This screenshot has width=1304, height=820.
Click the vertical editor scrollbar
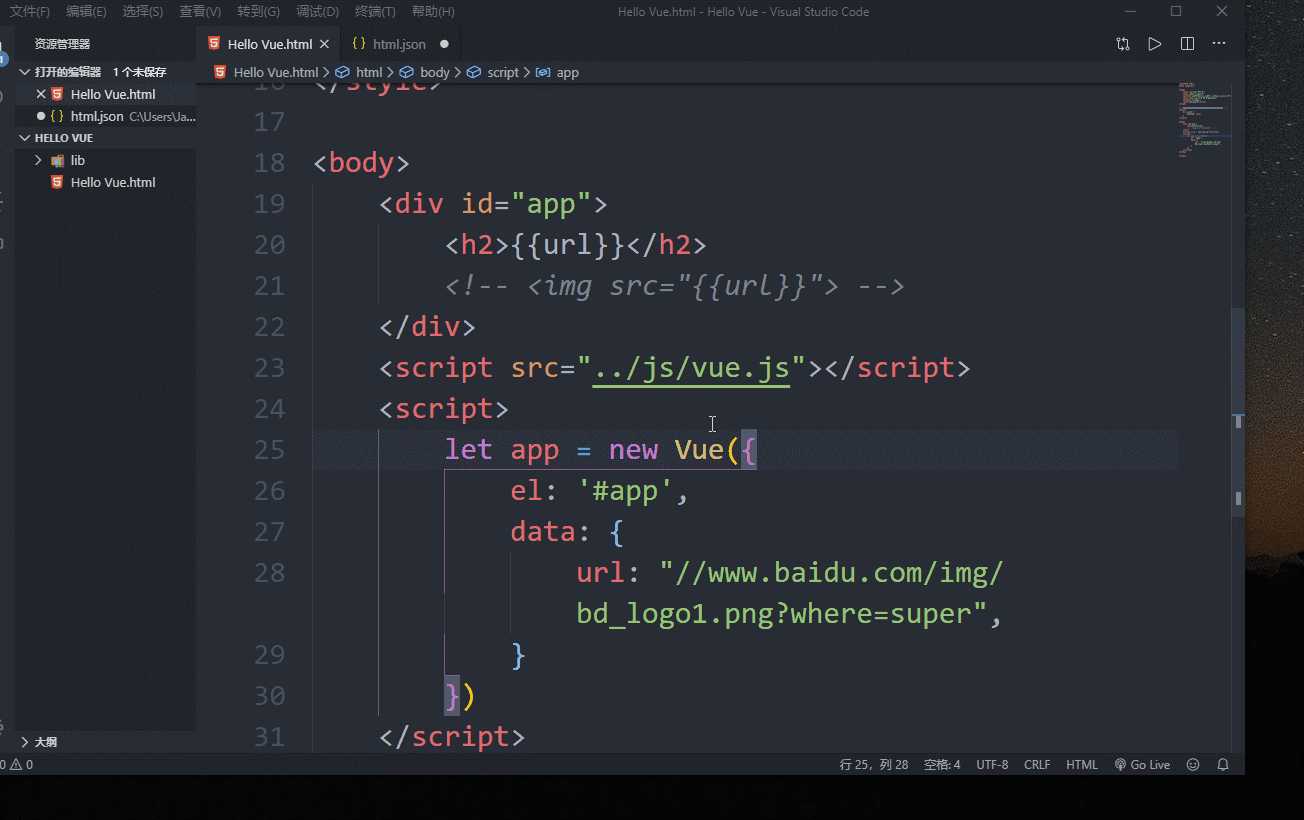pos(1238,410)
